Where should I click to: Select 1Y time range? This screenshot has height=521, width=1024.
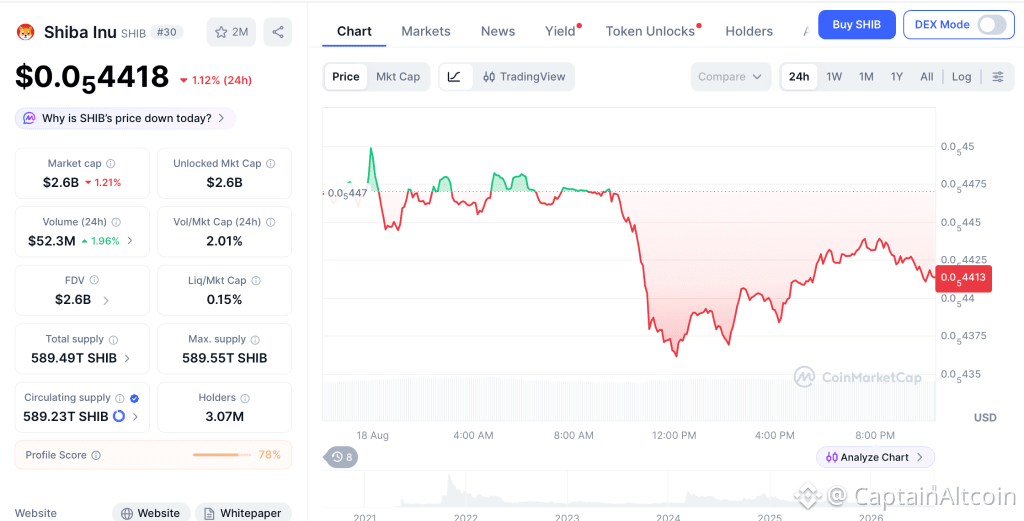point(897,77)
